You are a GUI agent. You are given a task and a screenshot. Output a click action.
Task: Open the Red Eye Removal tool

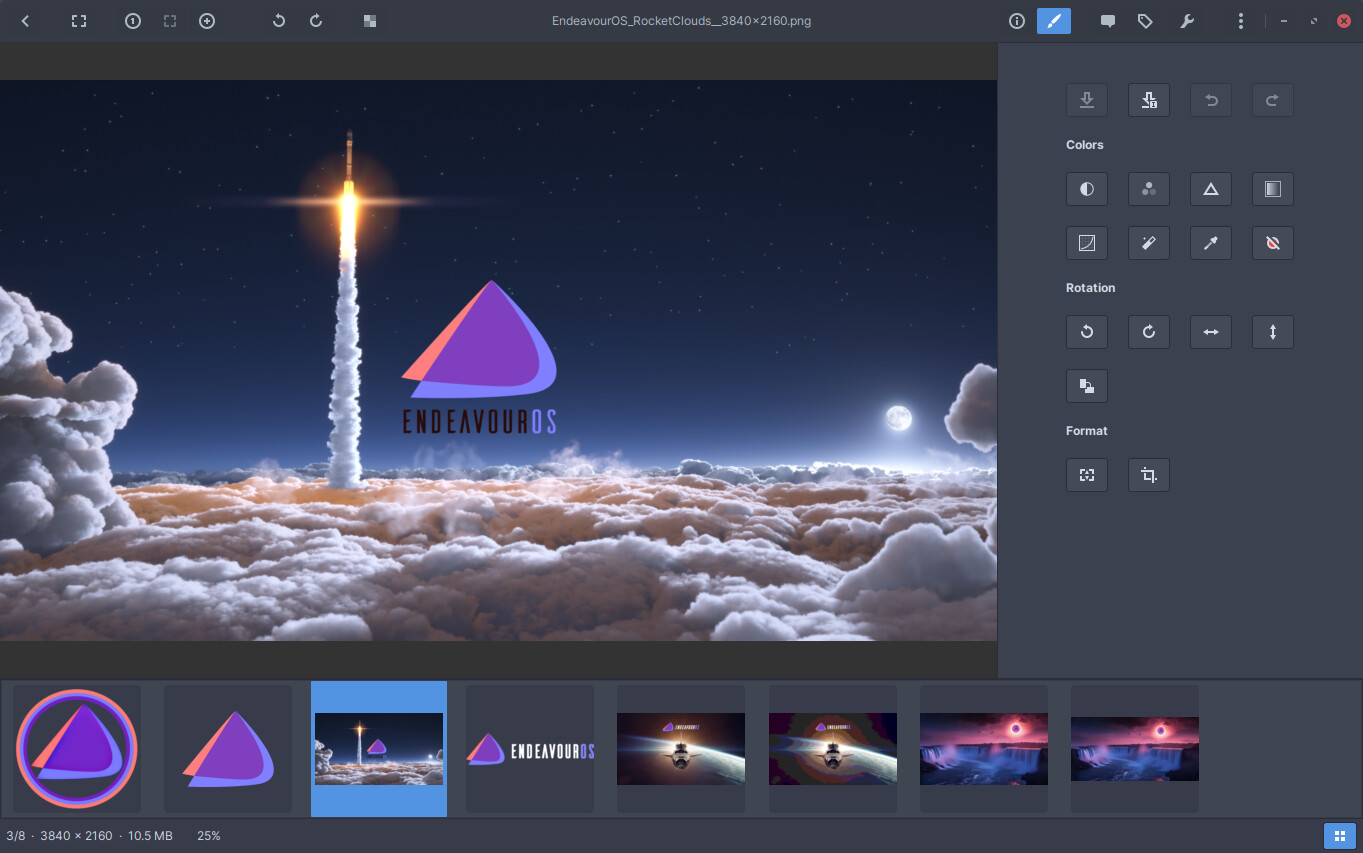pos(1273,243)
